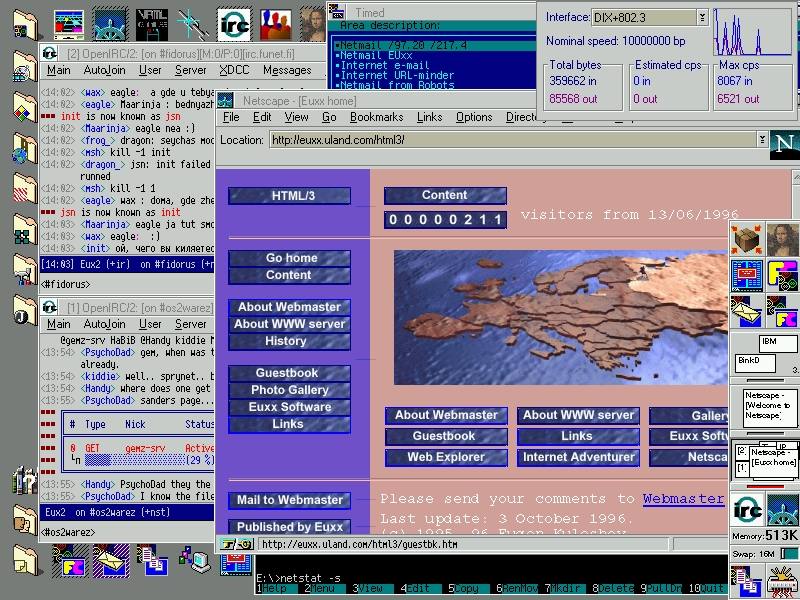The image size is (800, 600).
Task: Open Server menu in #os2warez OpenIRC window
Action: [190, 324]
